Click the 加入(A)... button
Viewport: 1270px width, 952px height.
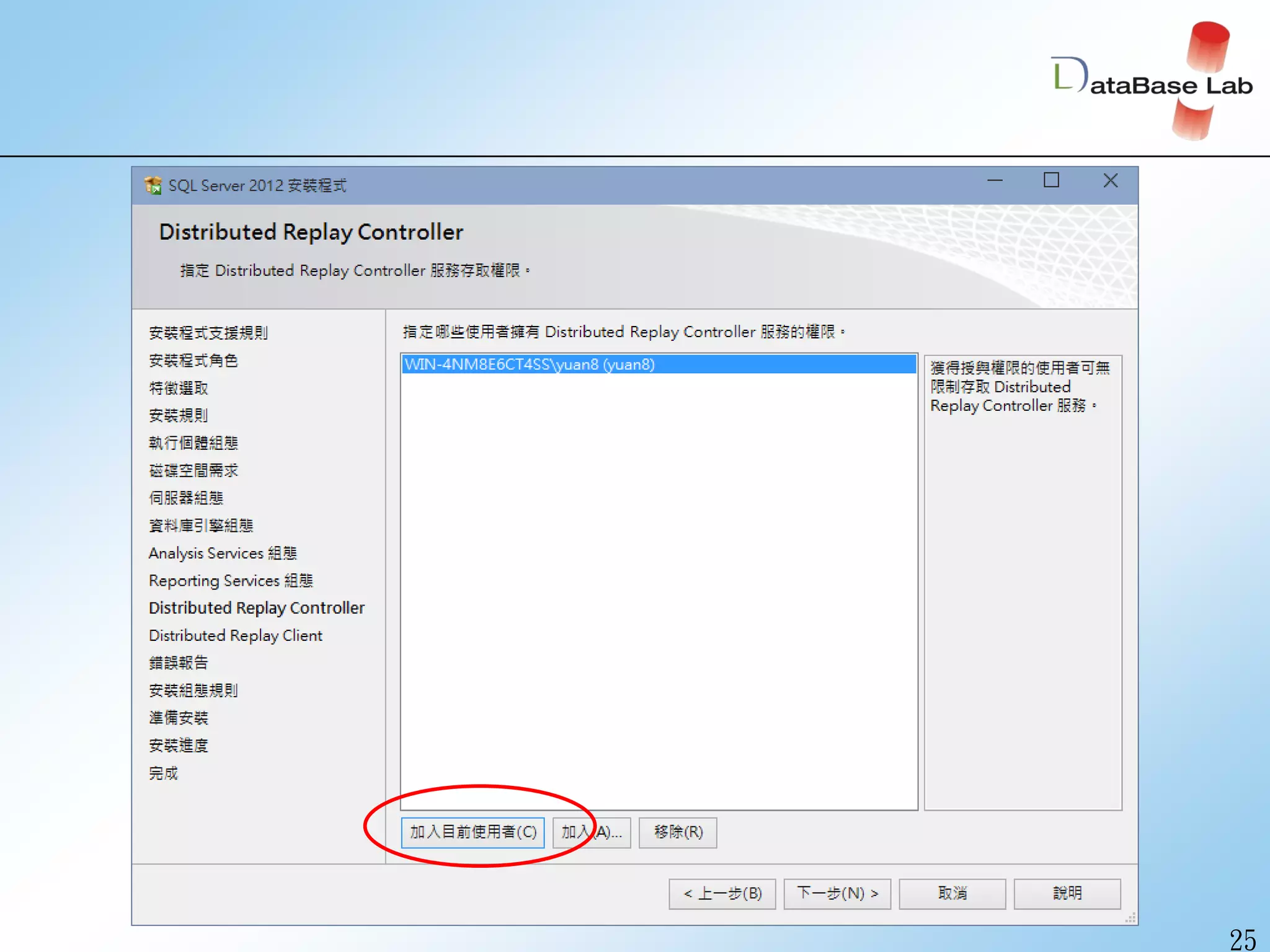coord(592,832)
